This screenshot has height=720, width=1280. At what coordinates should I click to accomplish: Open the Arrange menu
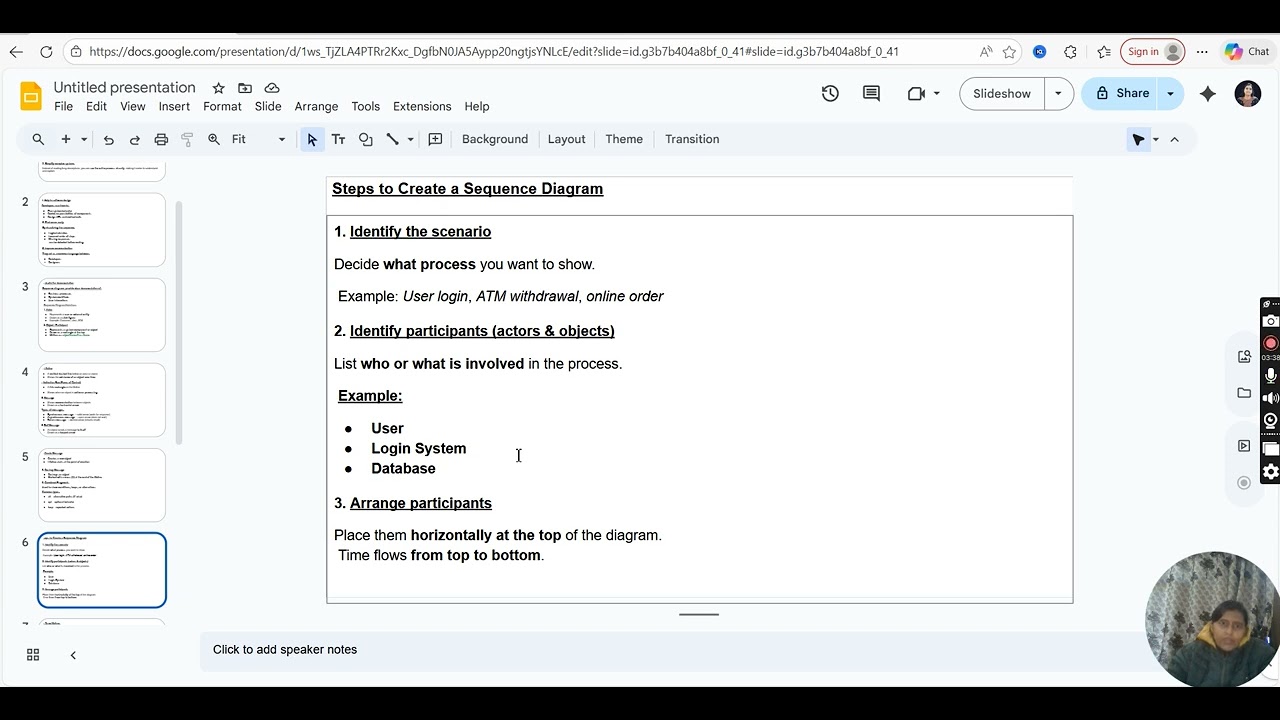click(x=316, y=106)
